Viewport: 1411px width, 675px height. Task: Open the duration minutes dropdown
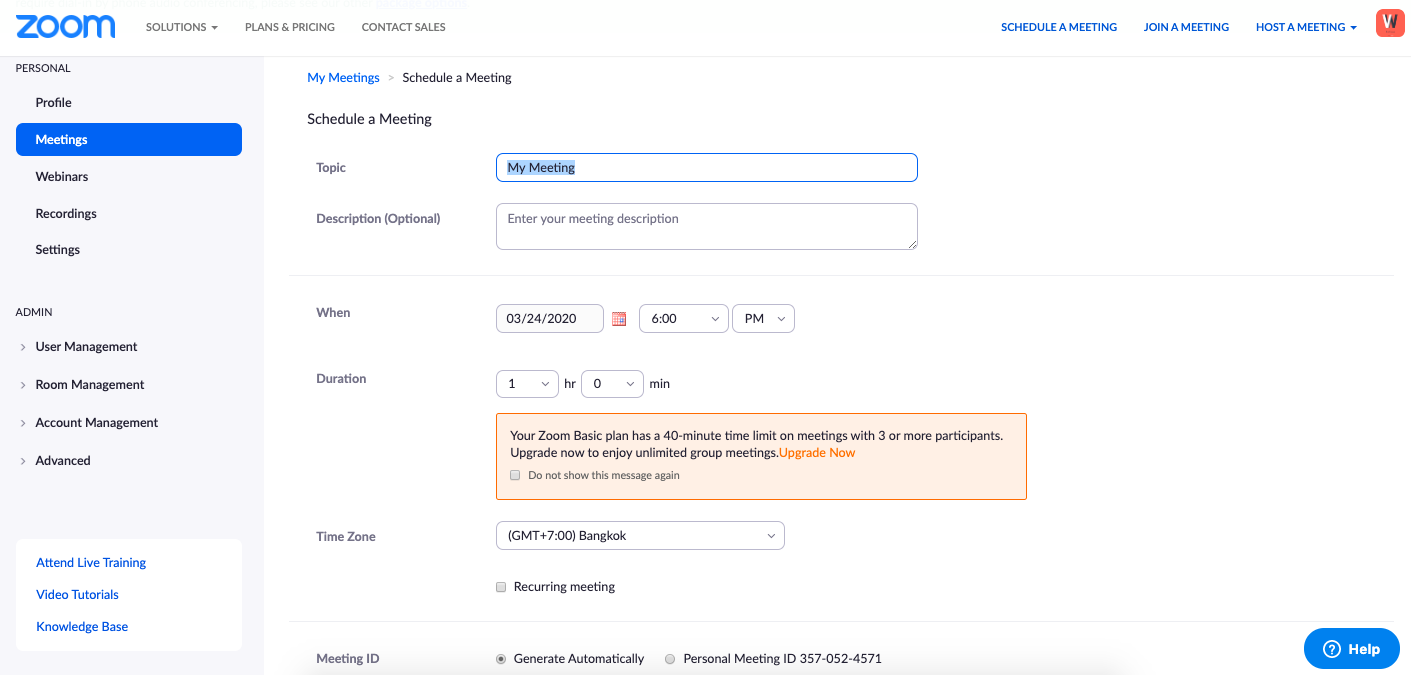point(613,384)
